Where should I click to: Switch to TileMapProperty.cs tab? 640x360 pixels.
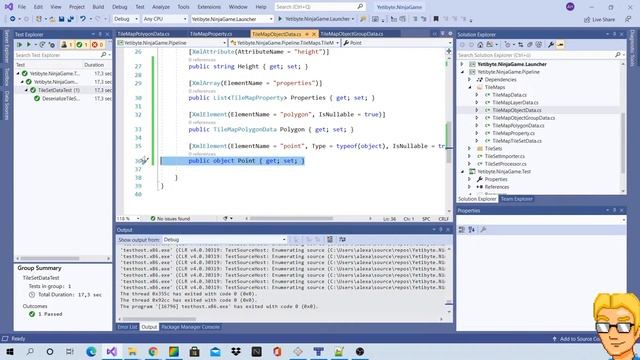tap(211, 34)
